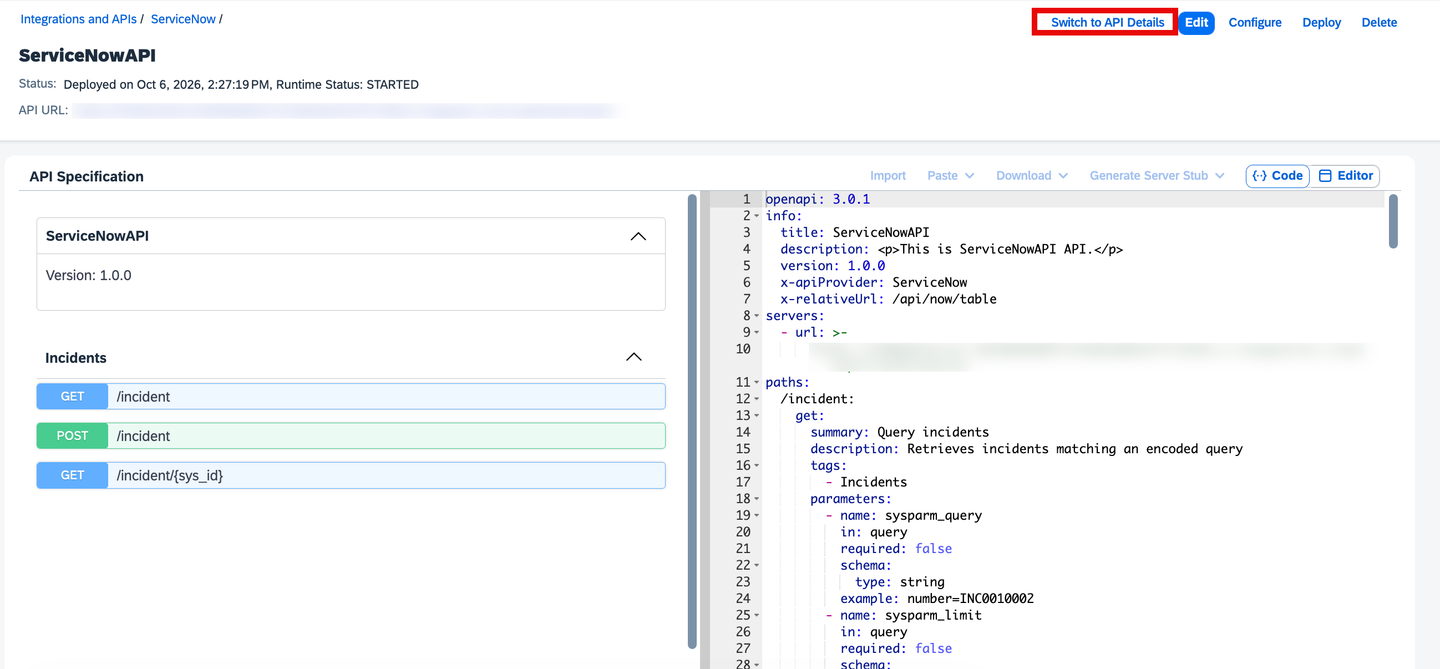Collapse the ServiceNowAPI panel chevron

638,237
